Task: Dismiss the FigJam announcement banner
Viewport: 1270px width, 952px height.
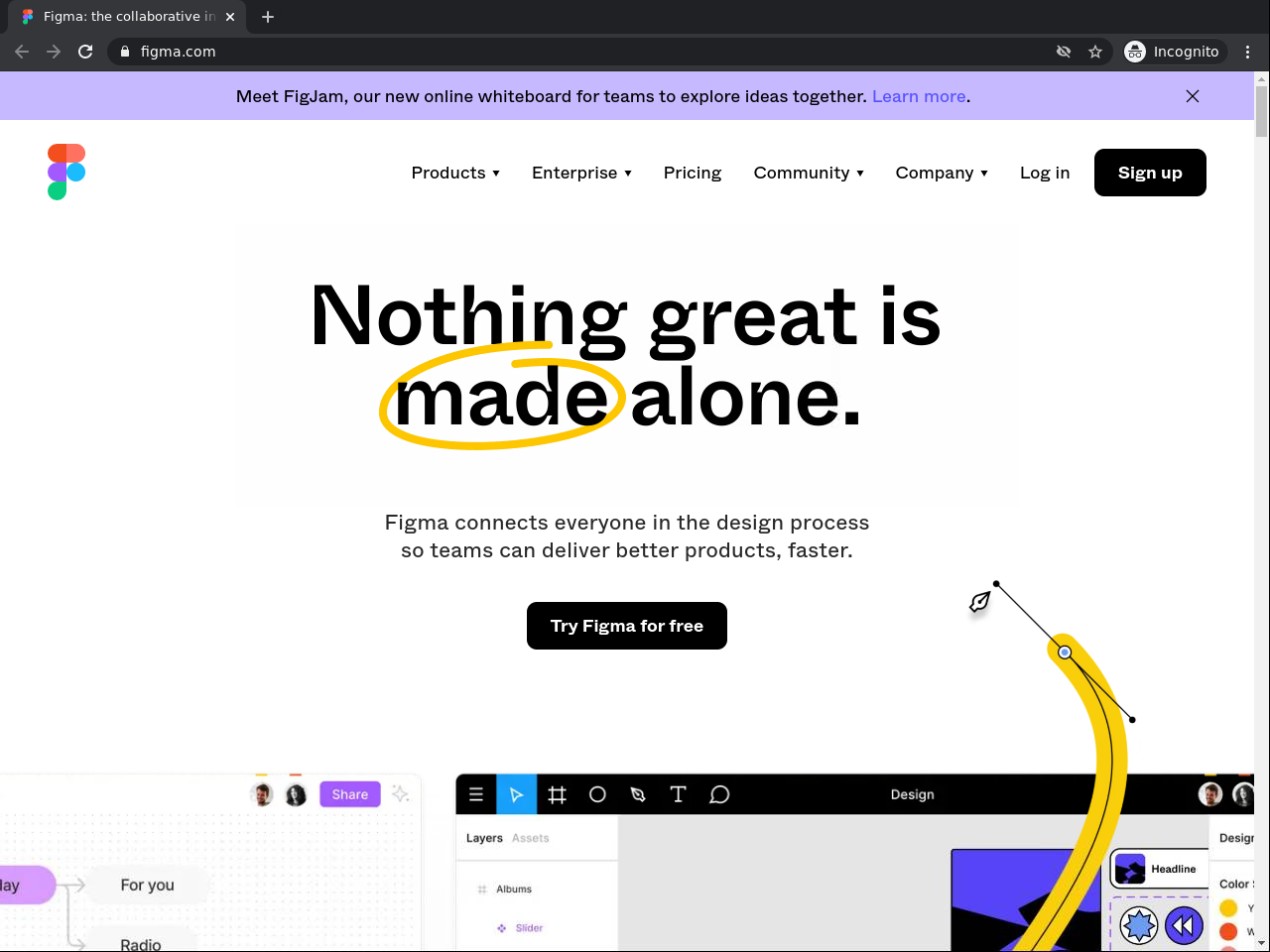Action: coord(1193,96)
